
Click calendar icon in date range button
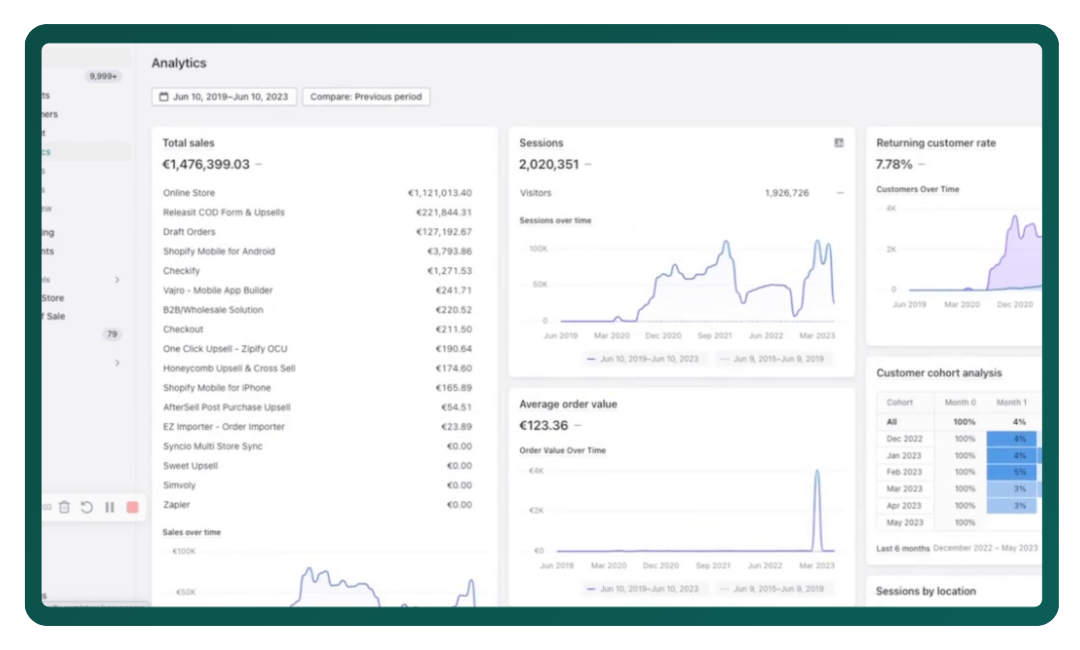(x=164, y=97)
